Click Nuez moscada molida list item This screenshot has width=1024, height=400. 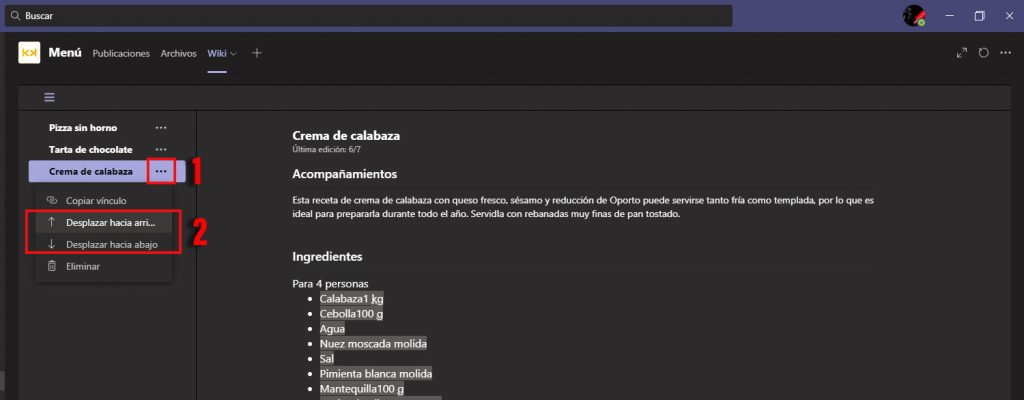pos(373,344)
